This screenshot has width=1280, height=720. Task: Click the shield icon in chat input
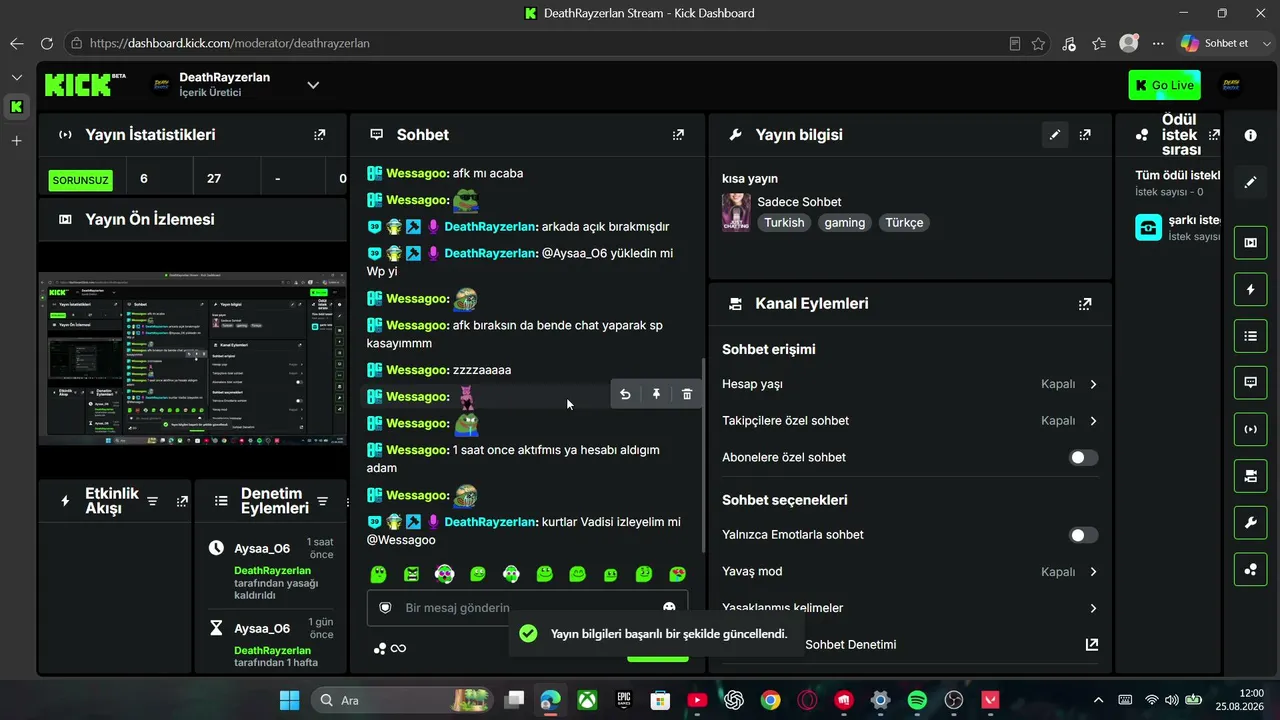[x=385, y=608]
